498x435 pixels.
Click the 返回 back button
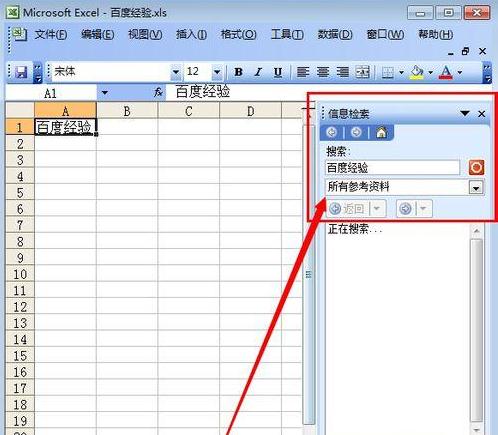click(349, 209)
